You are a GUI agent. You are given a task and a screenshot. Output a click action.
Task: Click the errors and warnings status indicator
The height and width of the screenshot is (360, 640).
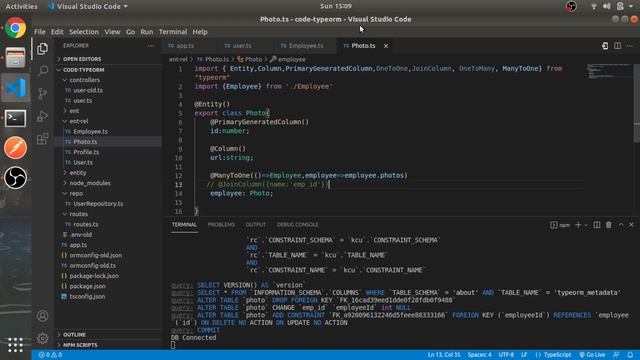[x=50, y=355]
